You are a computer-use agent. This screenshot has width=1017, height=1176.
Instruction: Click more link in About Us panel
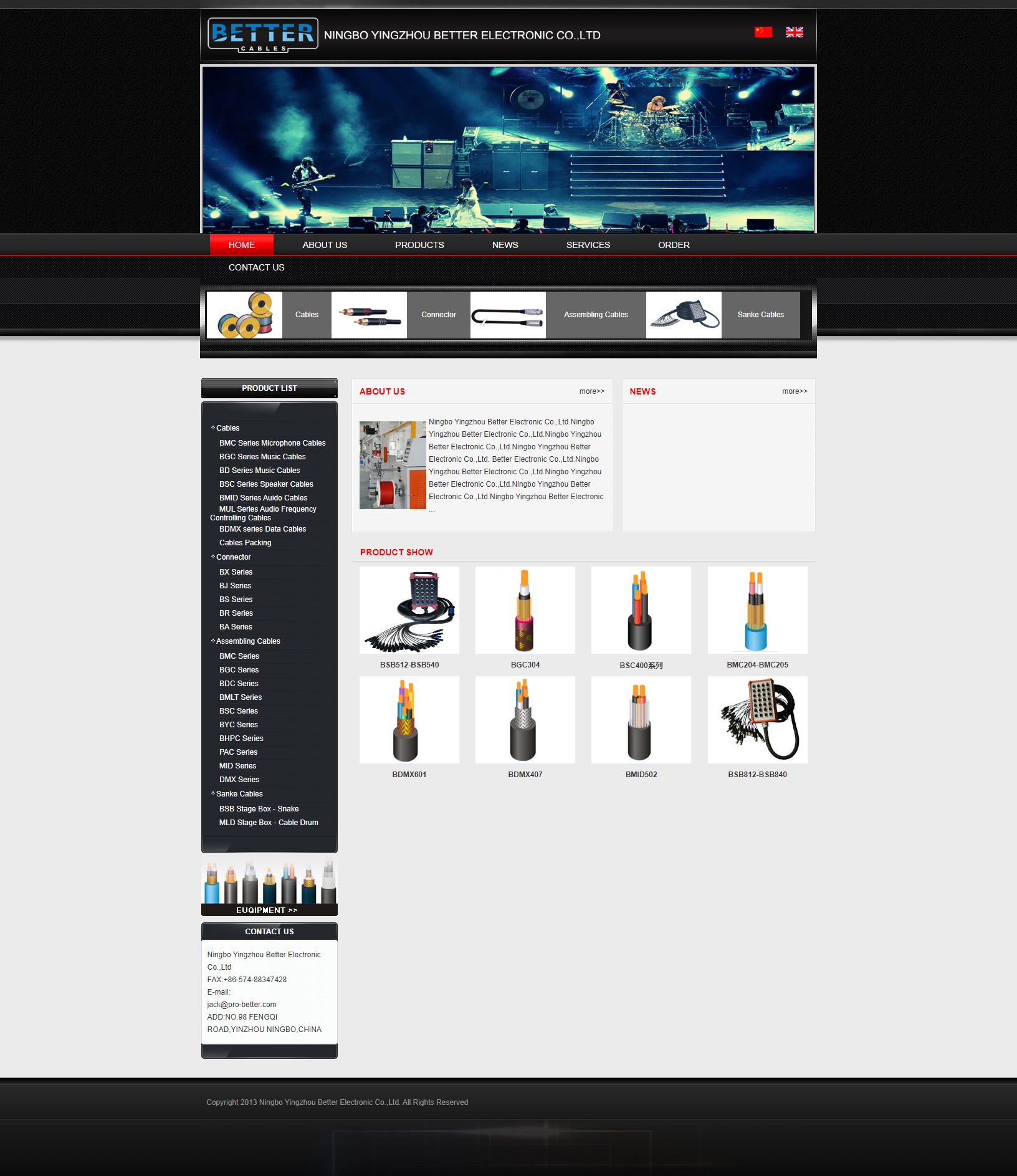coord(591,391)
